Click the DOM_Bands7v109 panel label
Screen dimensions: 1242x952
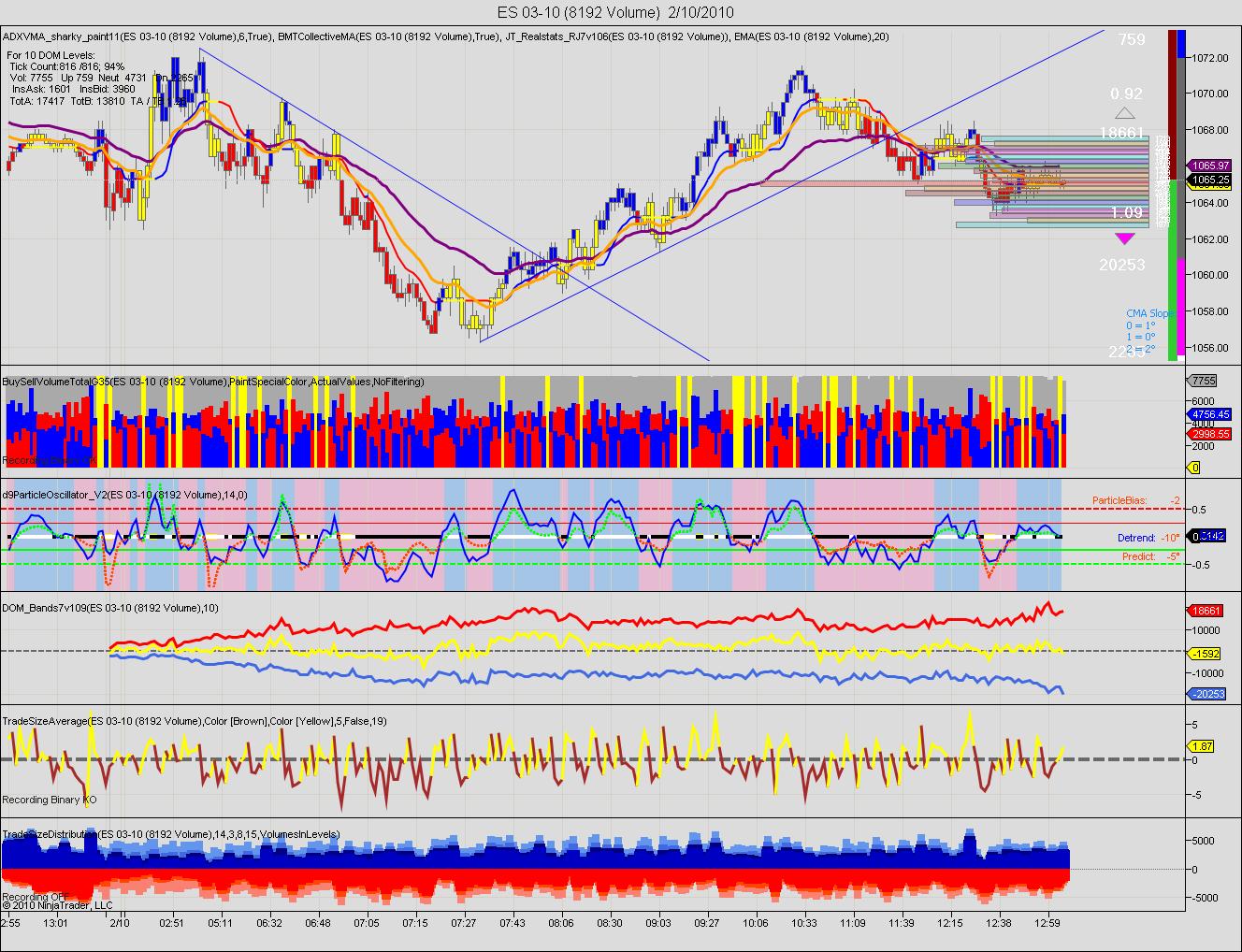point(111,608)
